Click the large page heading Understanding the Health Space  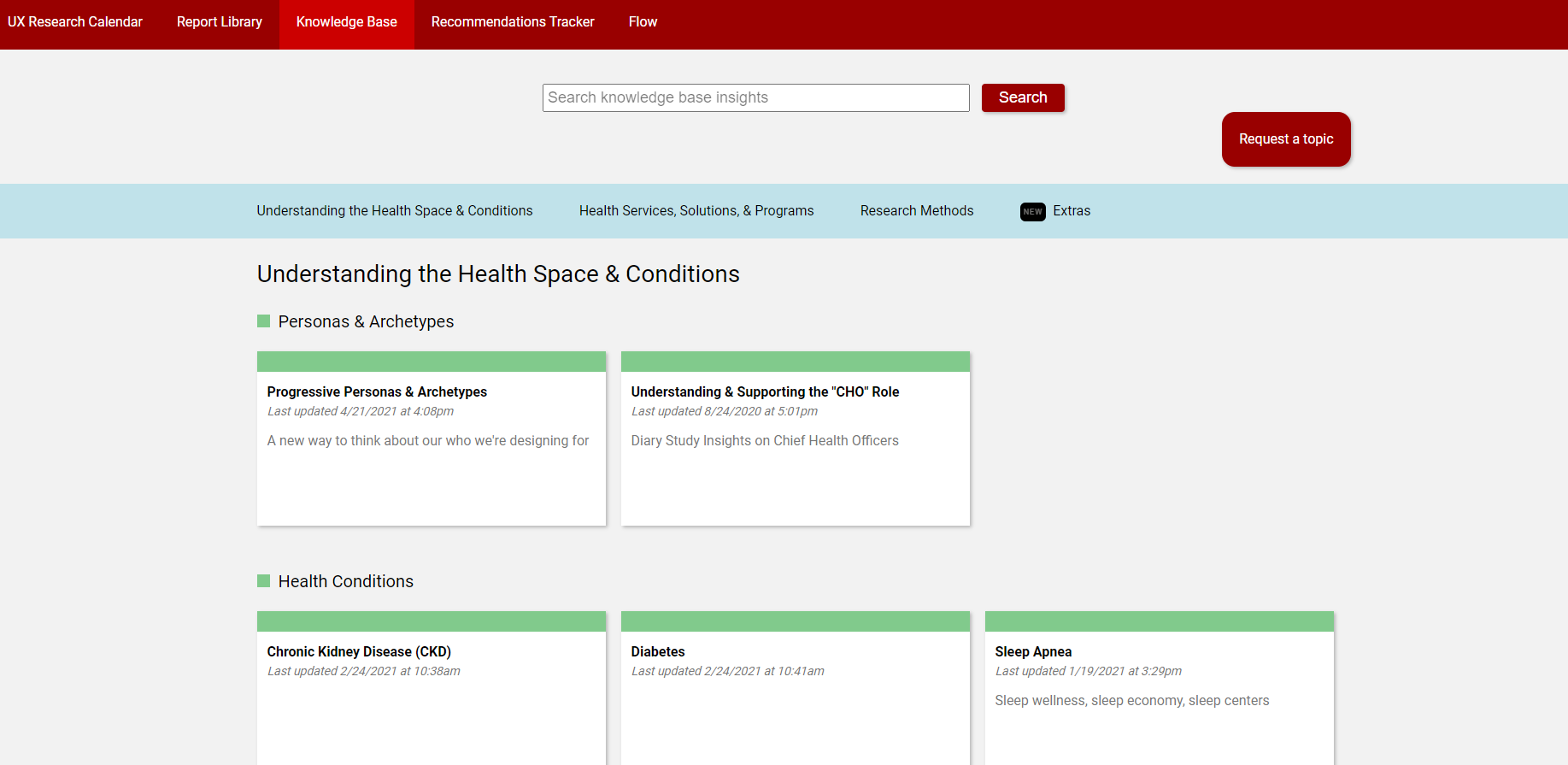(498, 274)
